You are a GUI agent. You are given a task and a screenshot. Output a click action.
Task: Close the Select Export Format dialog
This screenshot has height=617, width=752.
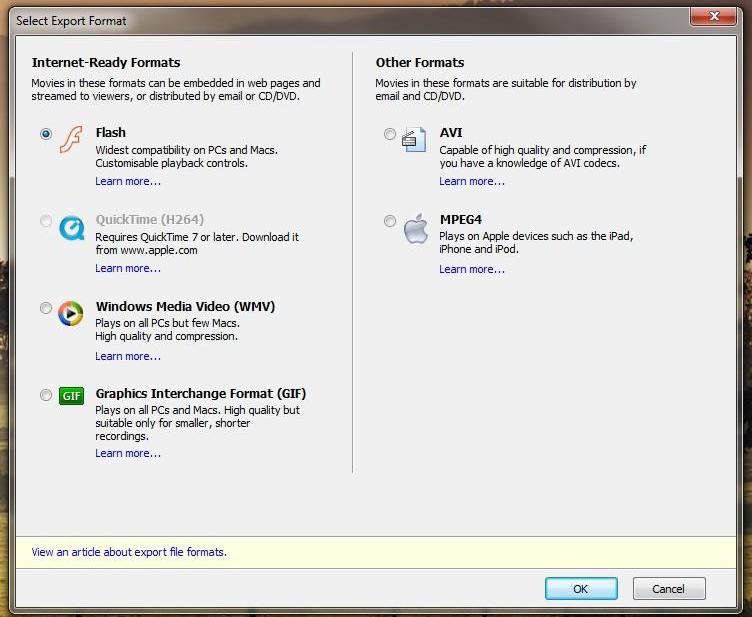pos(713,17)
